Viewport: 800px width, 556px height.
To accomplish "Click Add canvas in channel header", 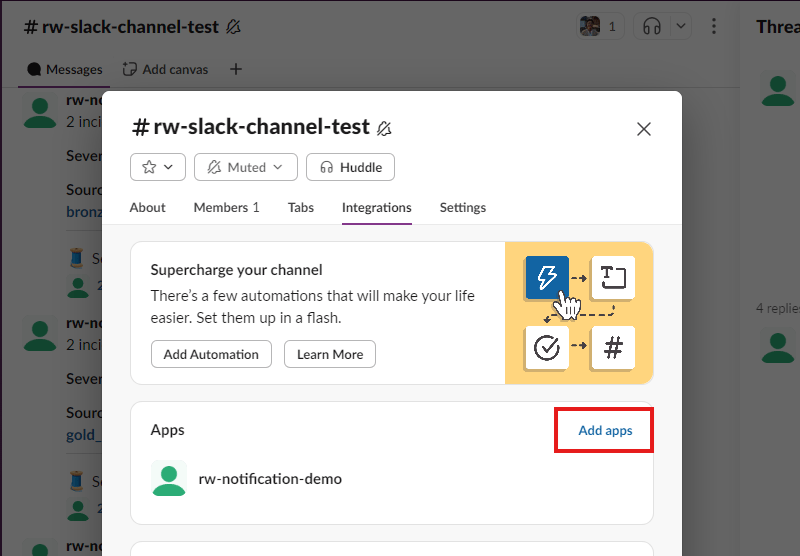I will (x=165, y=69).
